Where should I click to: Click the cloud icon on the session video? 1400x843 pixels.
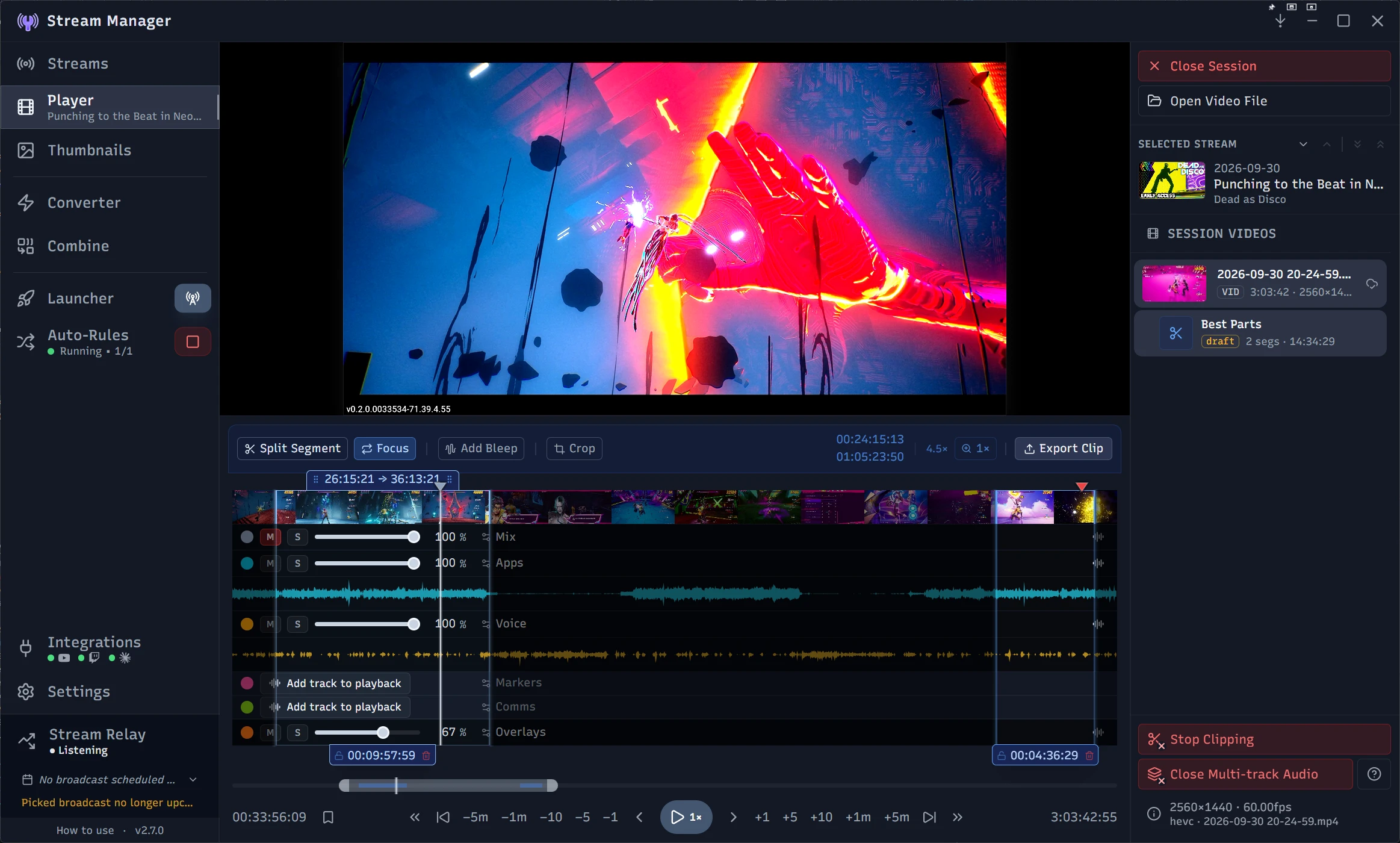point(1372,284)
